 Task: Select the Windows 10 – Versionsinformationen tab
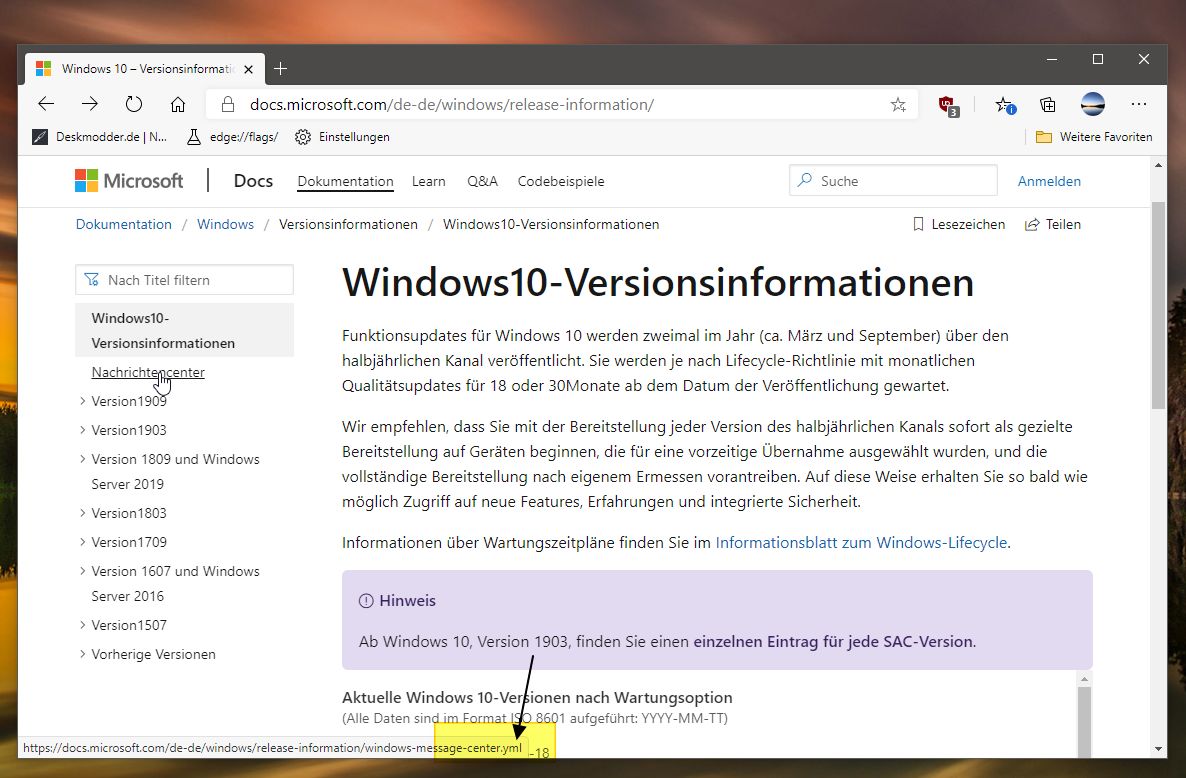click(x=145, y=69)
